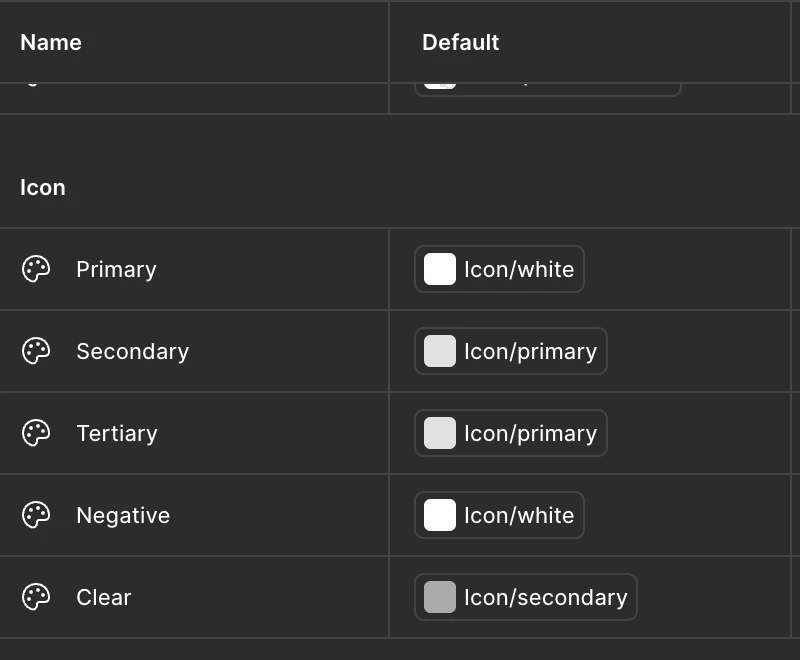Click the palette icon beside Secondary
The width and height of the screenshot is (800, 660).
[x=36, y=351]
